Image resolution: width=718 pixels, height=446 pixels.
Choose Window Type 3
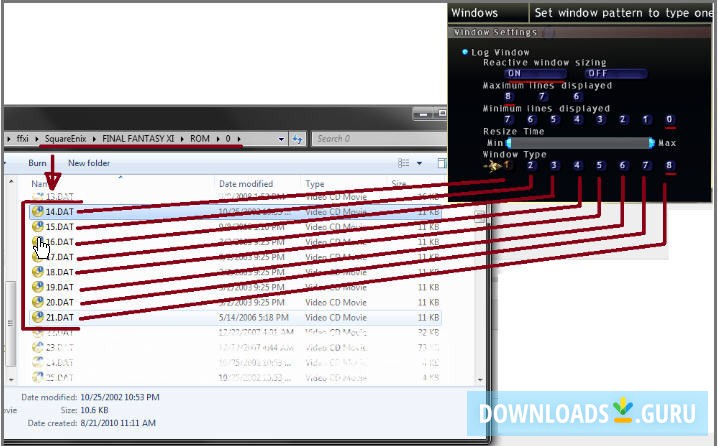coord(554,165)
